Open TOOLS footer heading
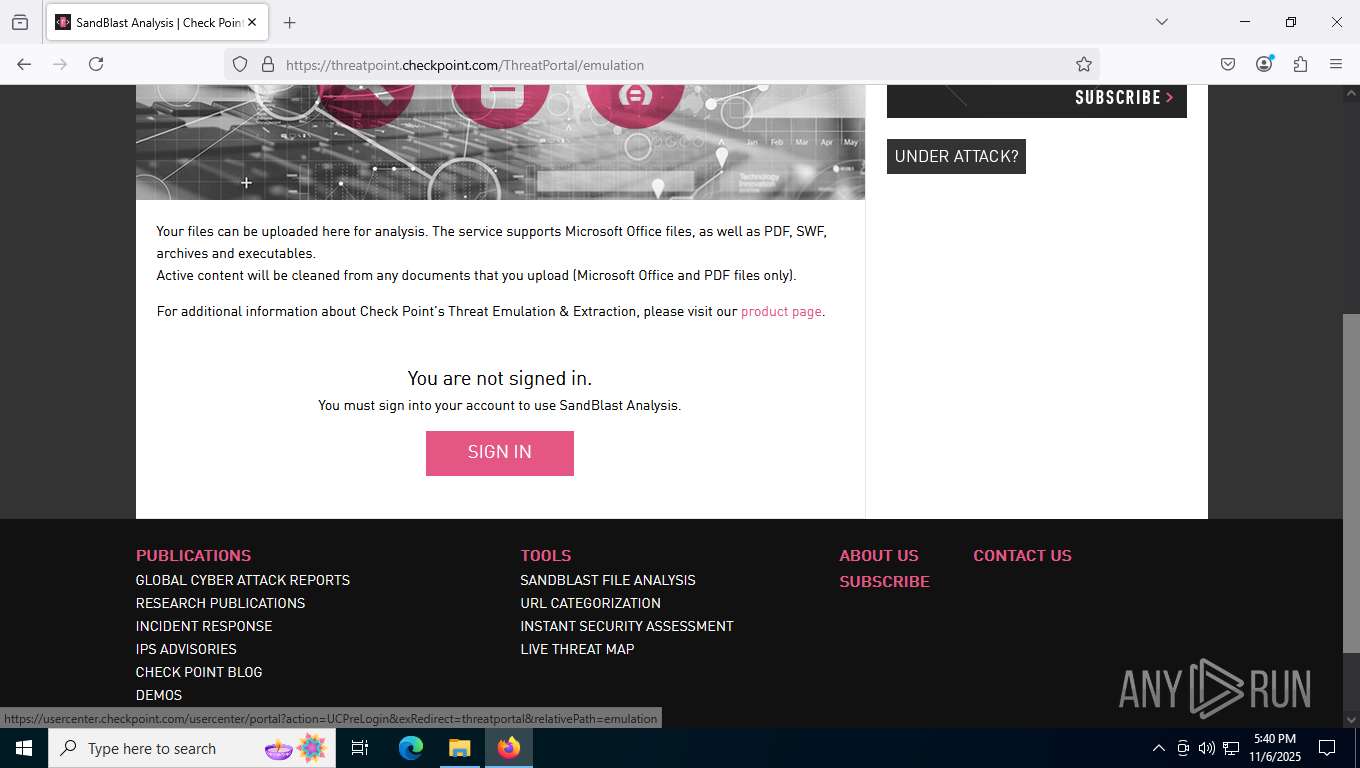Screen dimensions: 1360x768 tap(546, 555)
